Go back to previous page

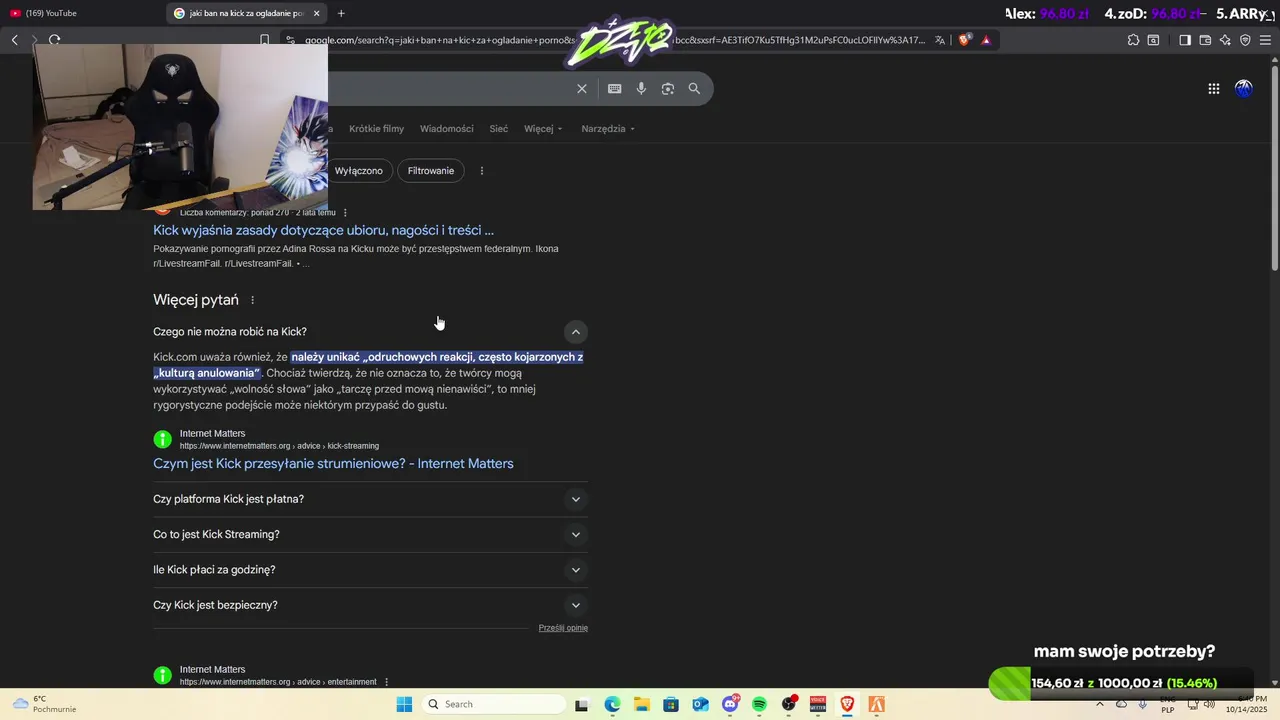(x=15, y=40)
